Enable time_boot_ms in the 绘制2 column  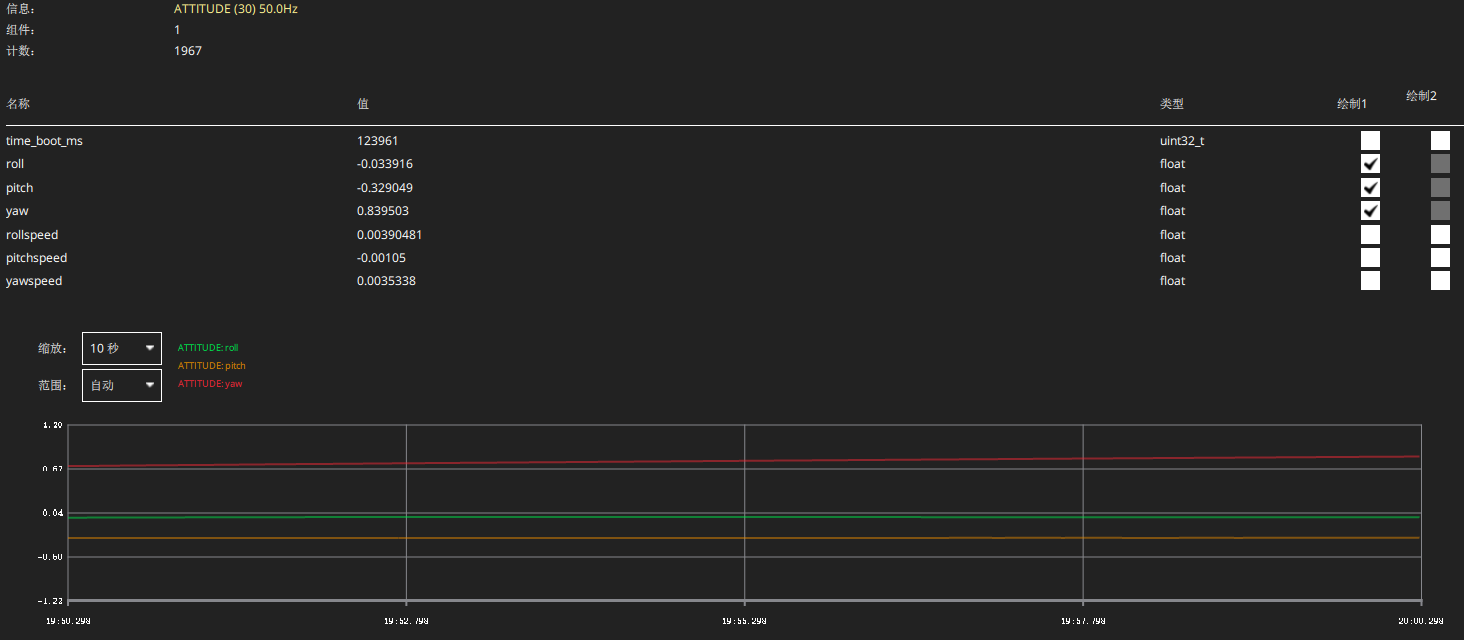tap(1440, 140)
